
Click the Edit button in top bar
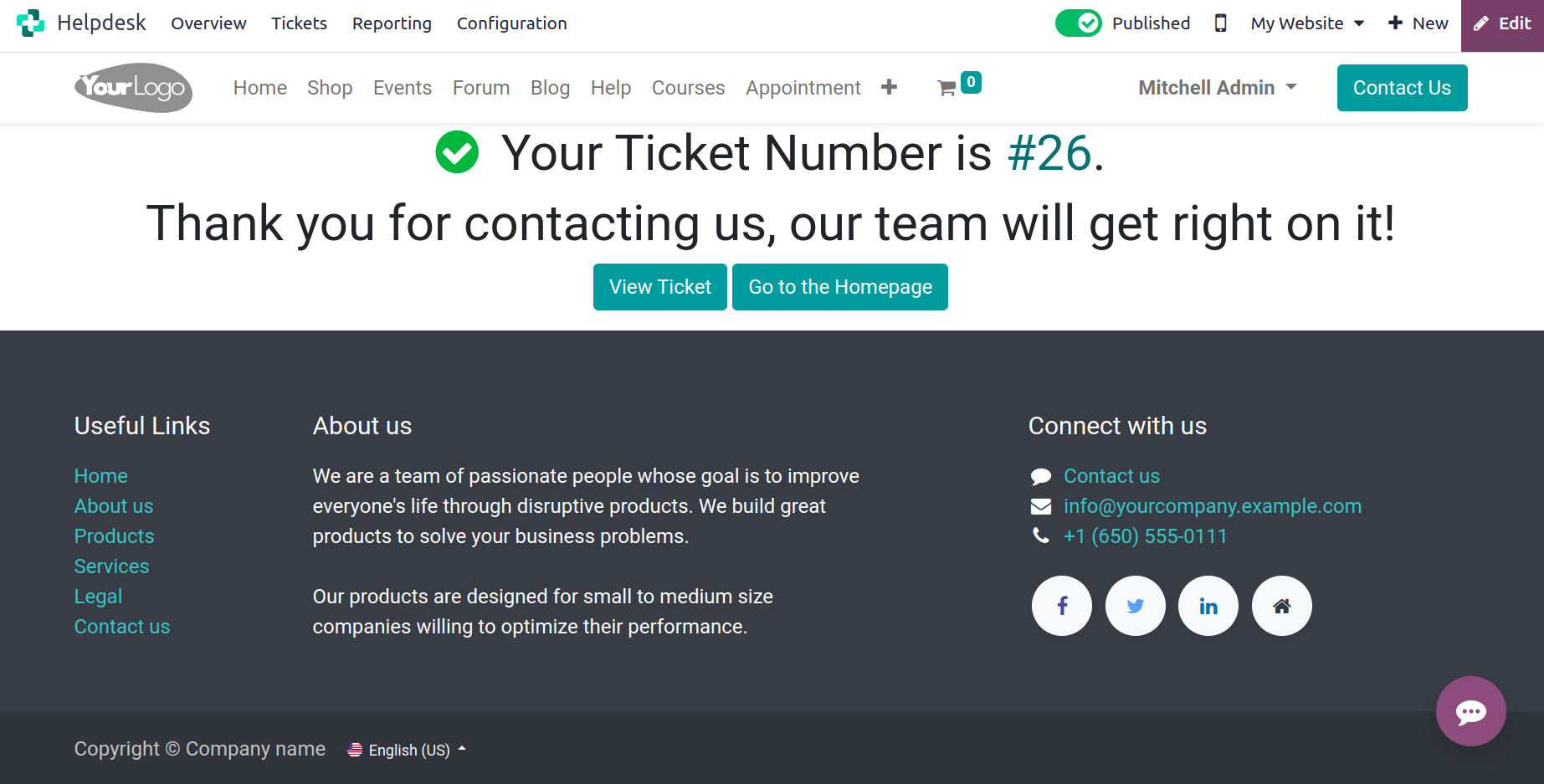1502,23
